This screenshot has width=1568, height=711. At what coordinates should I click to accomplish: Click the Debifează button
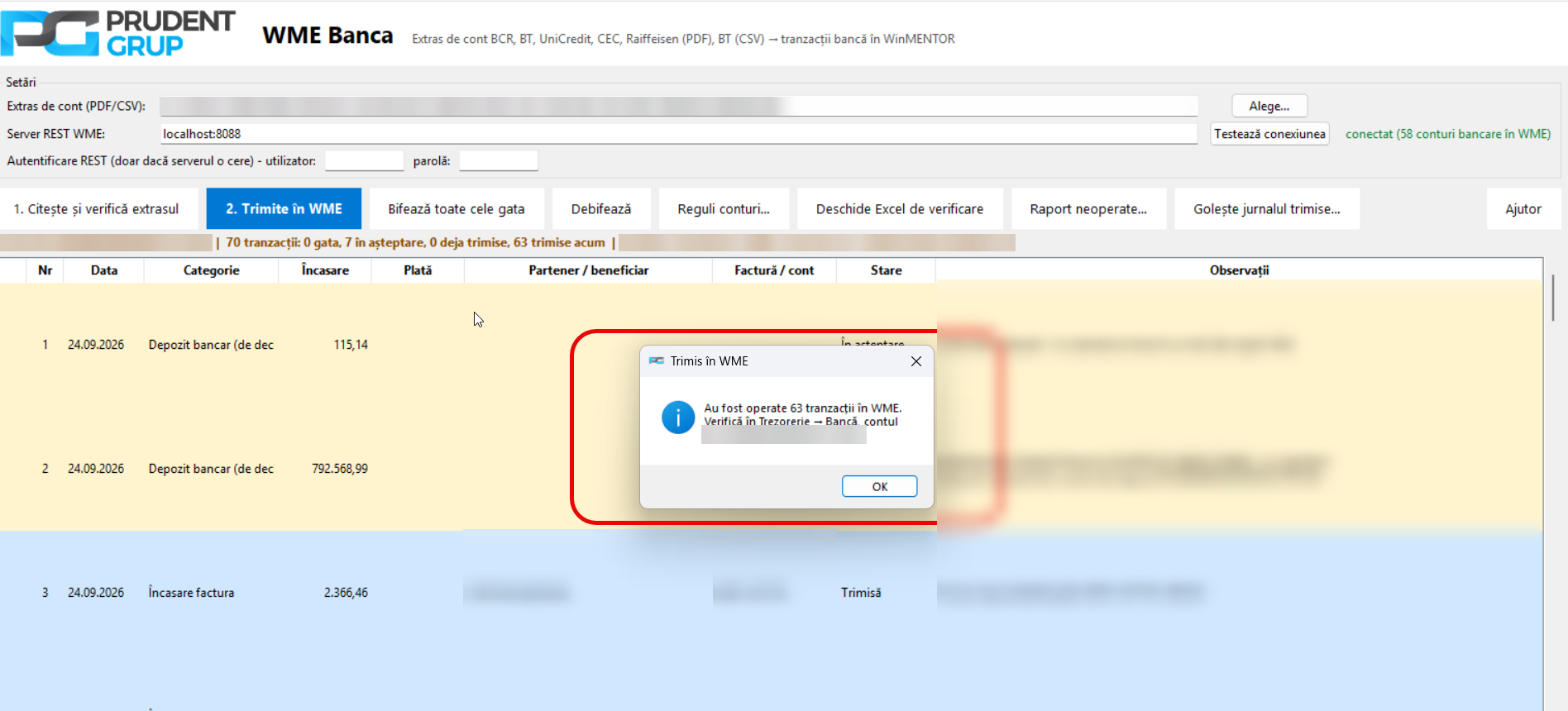click(601, 209)
